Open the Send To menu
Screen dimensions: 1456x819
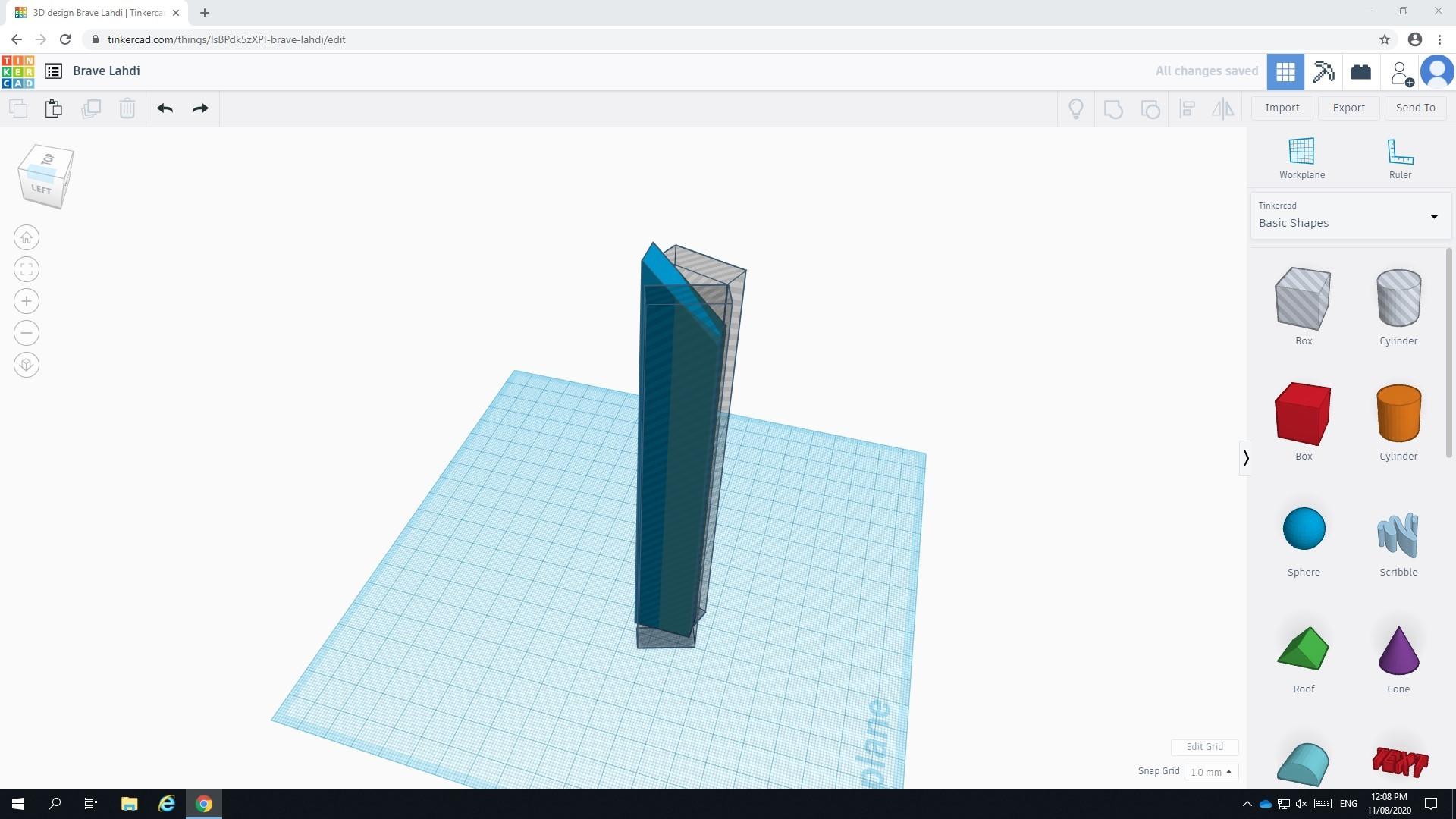tap(1415, 108)
